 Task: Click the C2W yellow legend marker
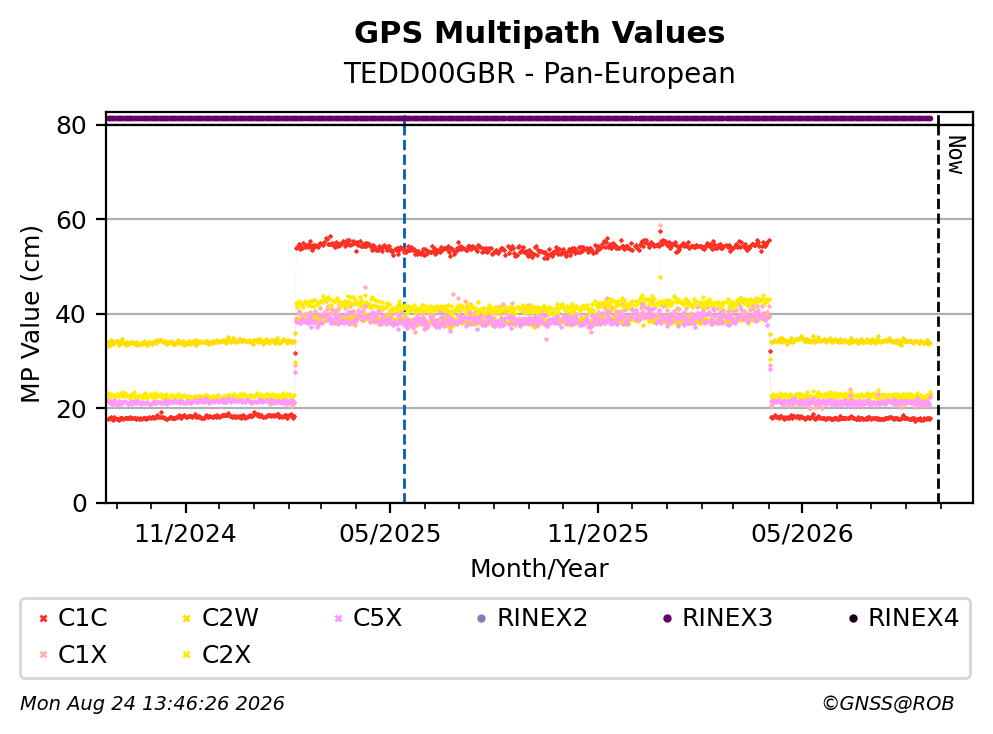(187, 618)
